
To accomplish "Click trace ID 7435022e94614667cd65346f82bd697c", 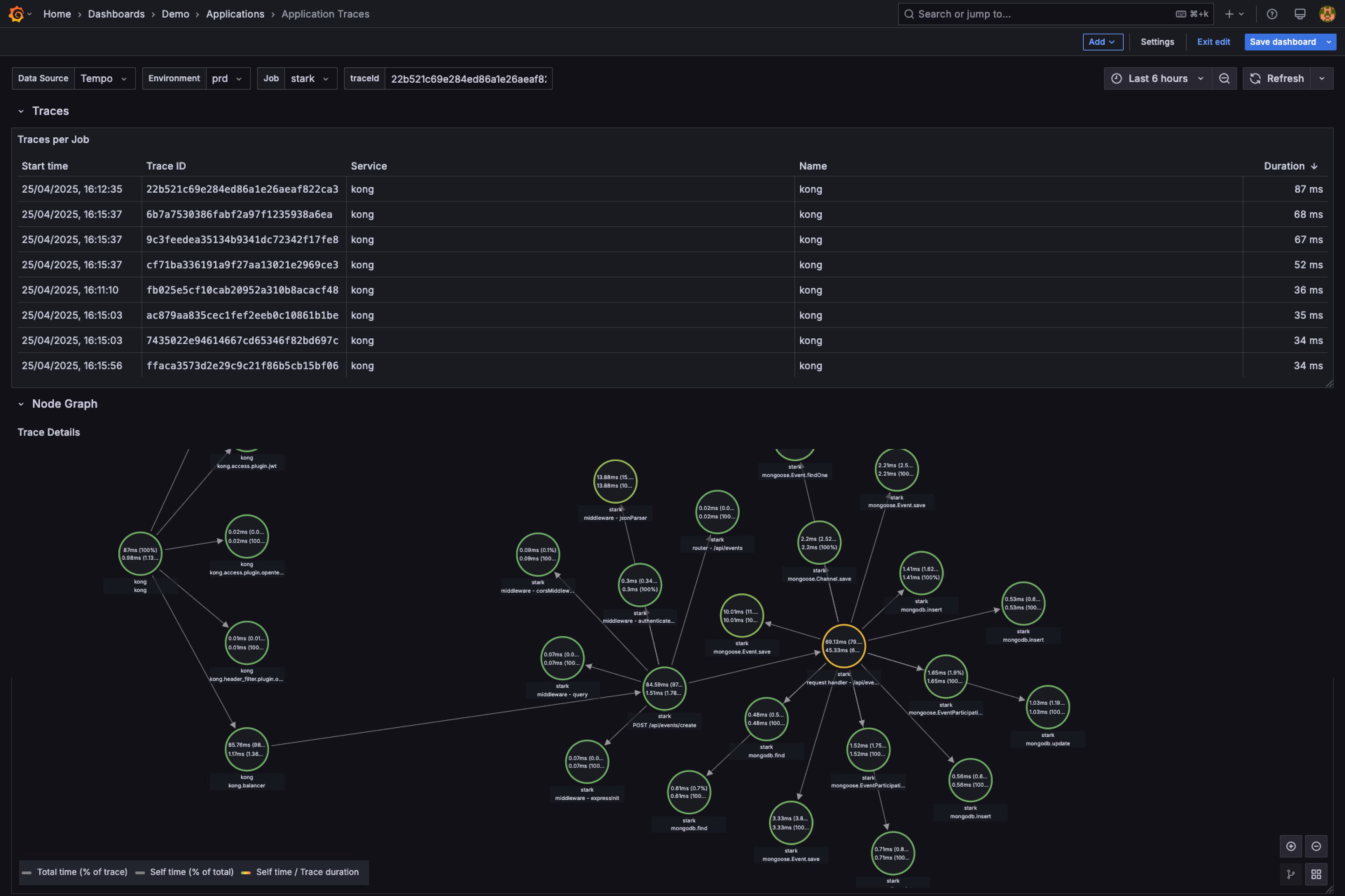I will (242, 340).
